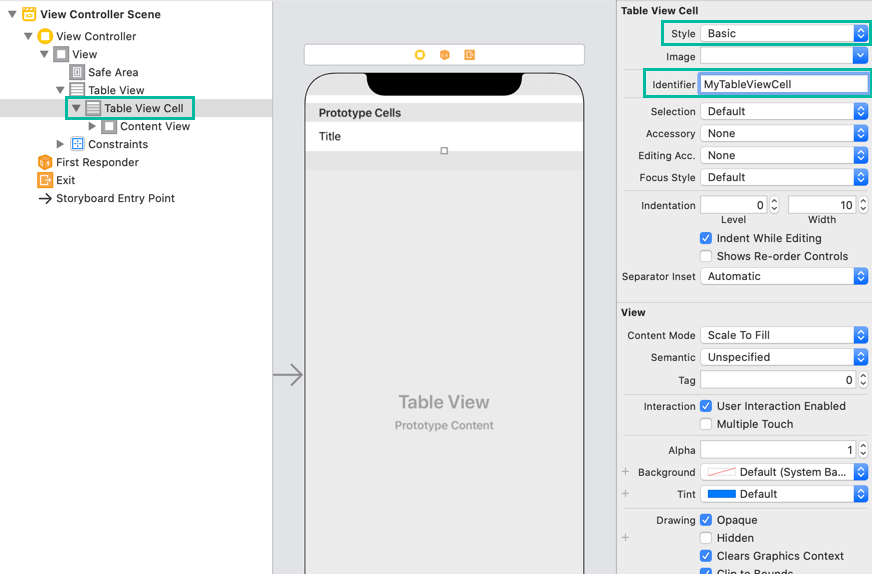Expand the Content View disclosure triangle
The height and width of the screenshot is (574, 872).
click(x=93, y=126)
